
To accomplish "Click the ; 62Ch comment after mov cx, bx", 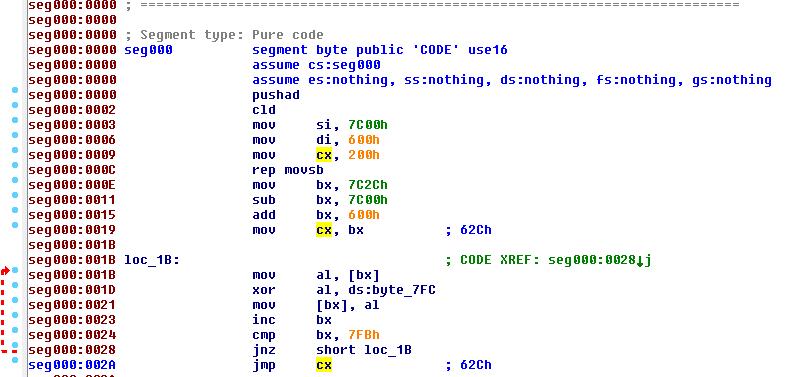I will (468, 230).
